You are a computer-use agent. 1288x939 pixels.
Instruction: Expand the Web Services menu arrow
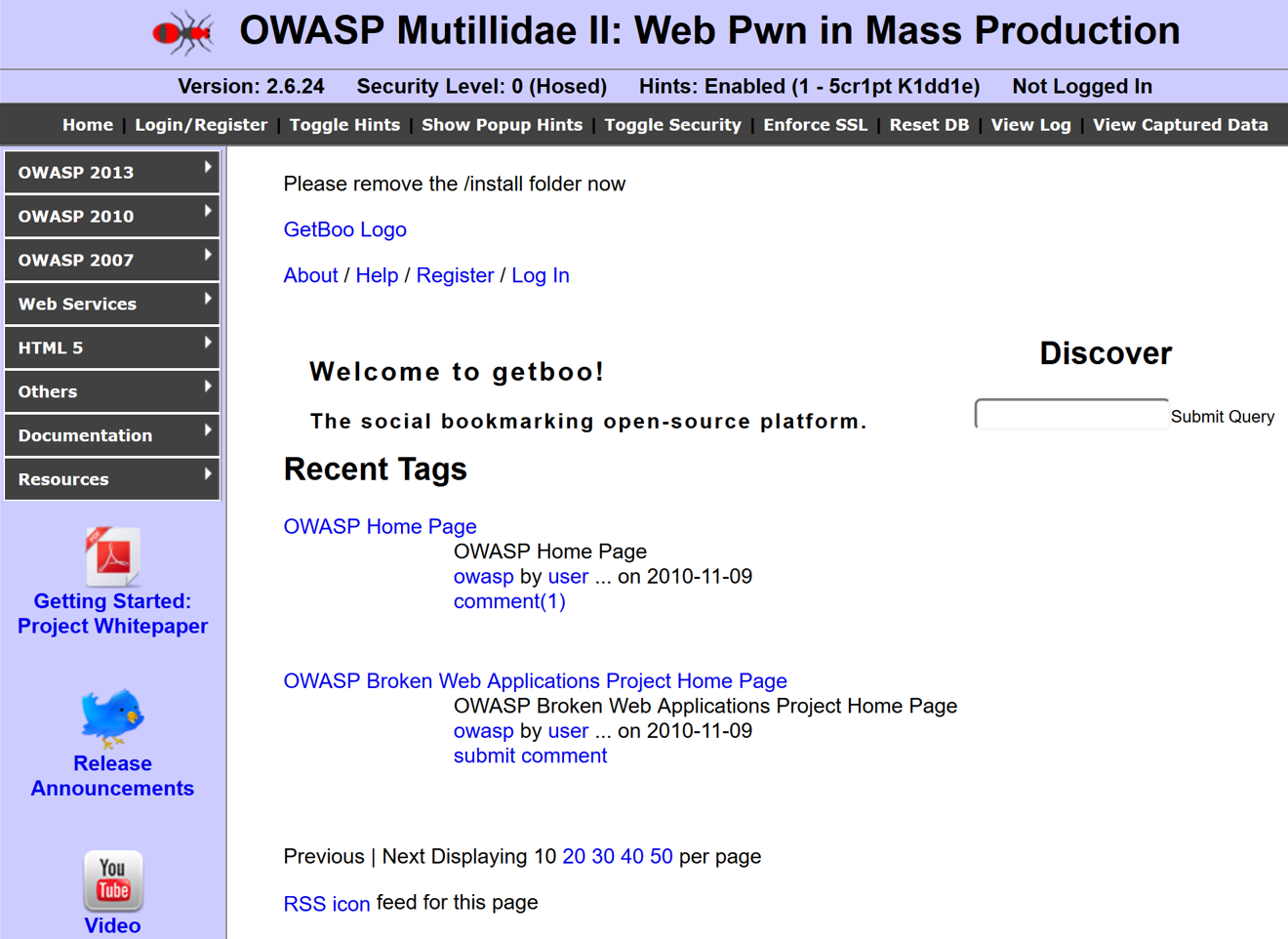(x=208, y=300)
